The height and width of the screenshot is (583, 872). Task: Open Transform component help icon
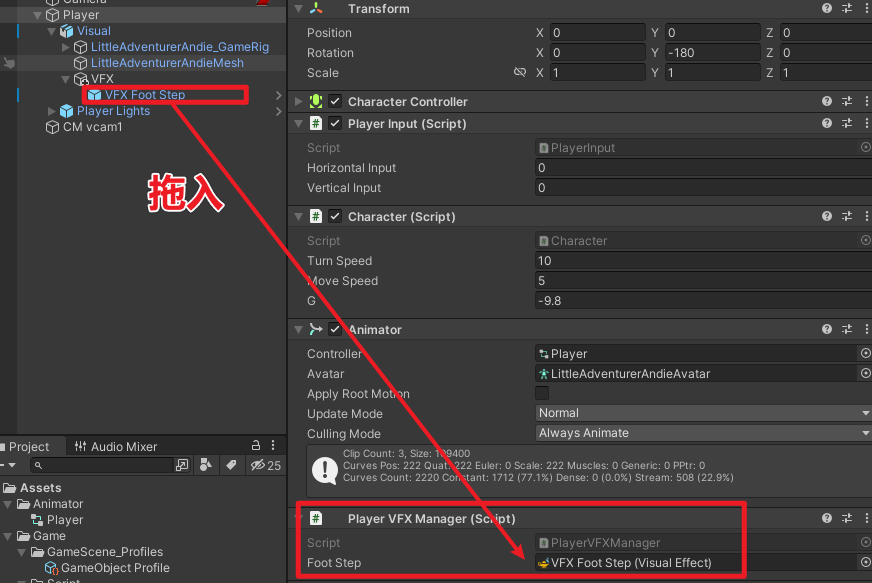coord(827,9)
